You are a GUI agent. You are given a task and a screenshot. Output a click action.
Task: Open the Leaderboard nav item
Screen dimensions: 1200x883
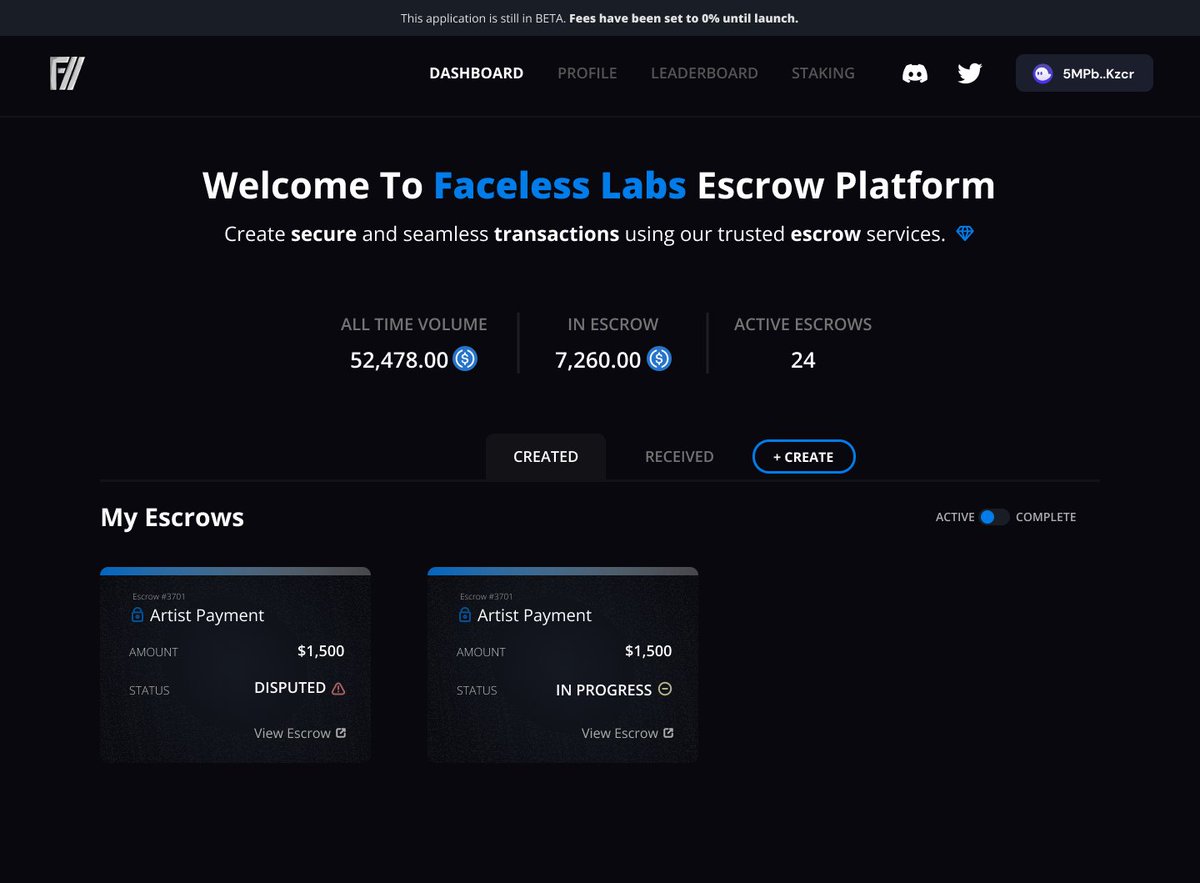704,73
